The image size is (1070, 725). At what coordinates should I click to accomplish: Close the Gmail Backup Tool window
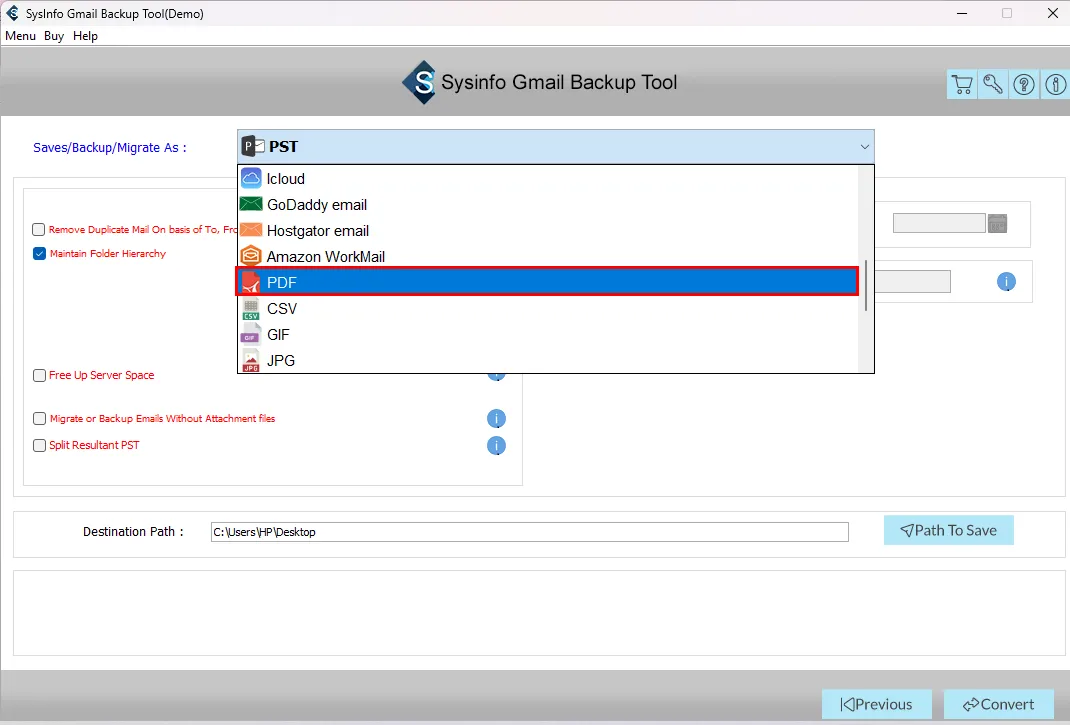coord(1052,13)
